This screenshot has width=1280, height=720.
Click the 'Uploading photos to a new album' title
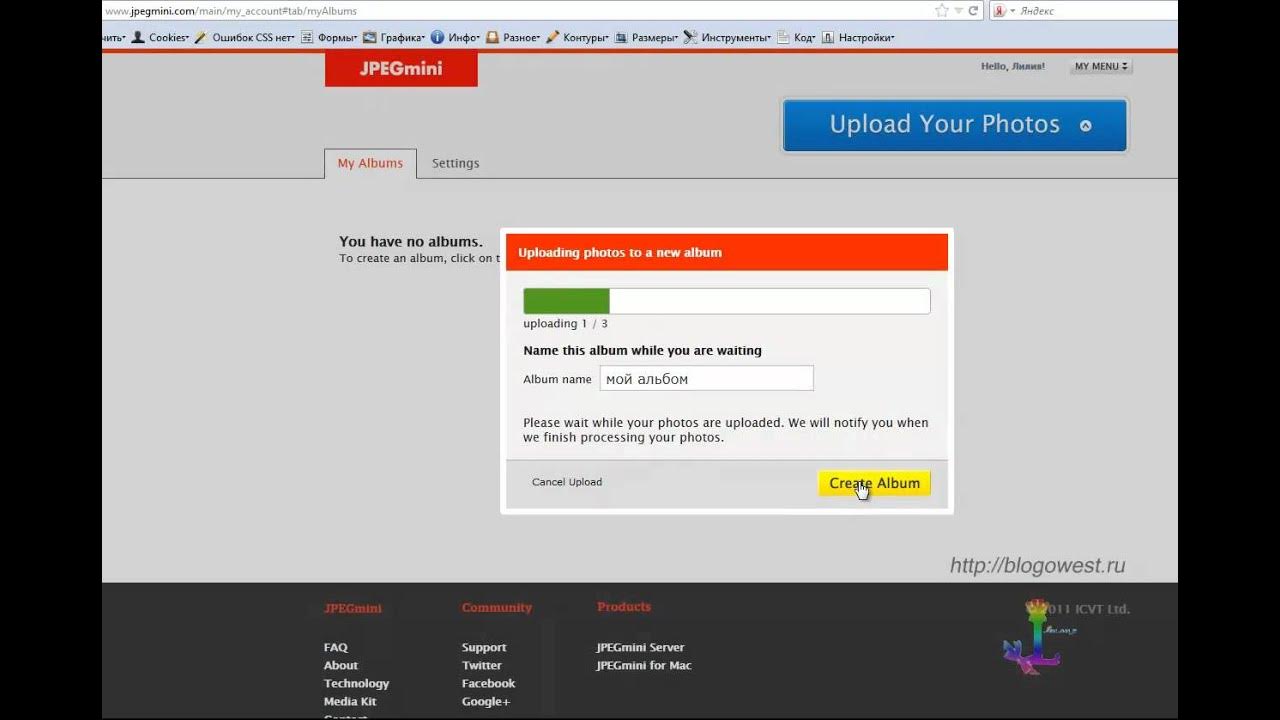tap(620, 252)
